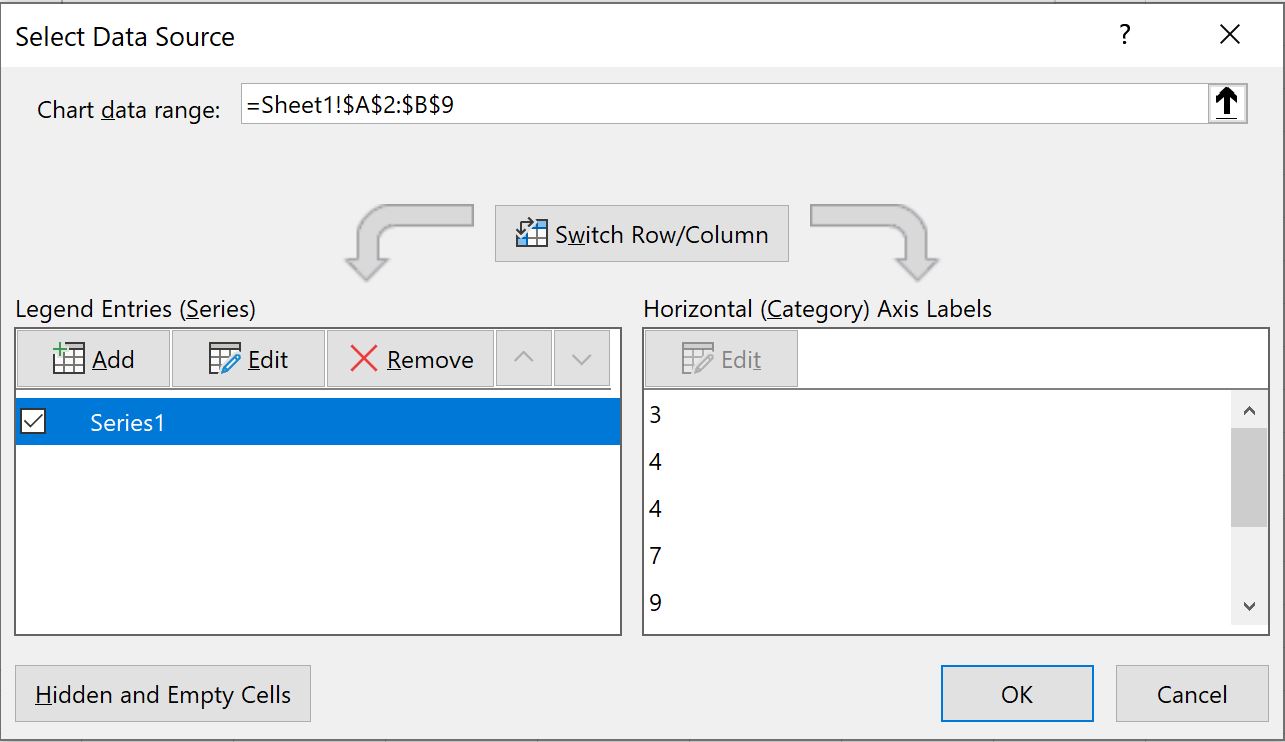Click the axis labels scrollbar thumb

click(x=1248, y=477)
